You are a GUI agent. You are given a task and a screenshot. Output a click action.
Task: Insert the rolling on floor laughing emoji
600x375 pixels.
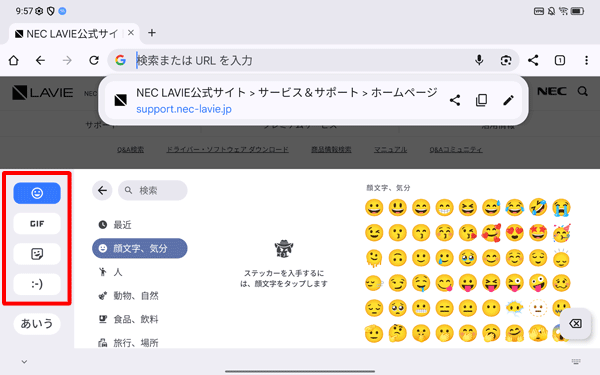[538, 207]
